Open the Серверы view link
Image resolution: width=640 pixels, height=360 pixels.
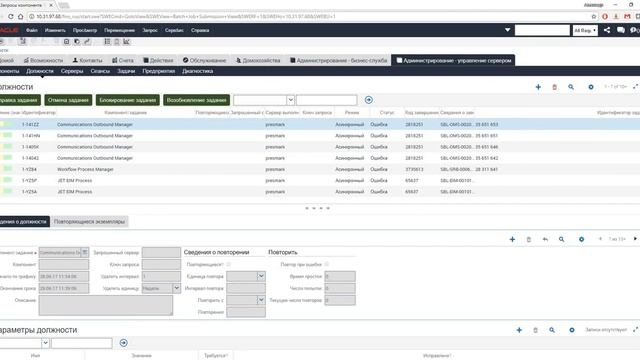pos(72,71)
